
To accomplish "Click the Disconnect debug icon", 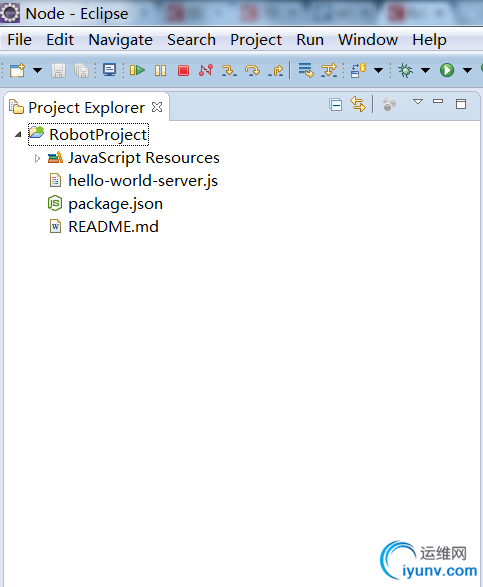I will pyautogui.click(x=206, y=70).
